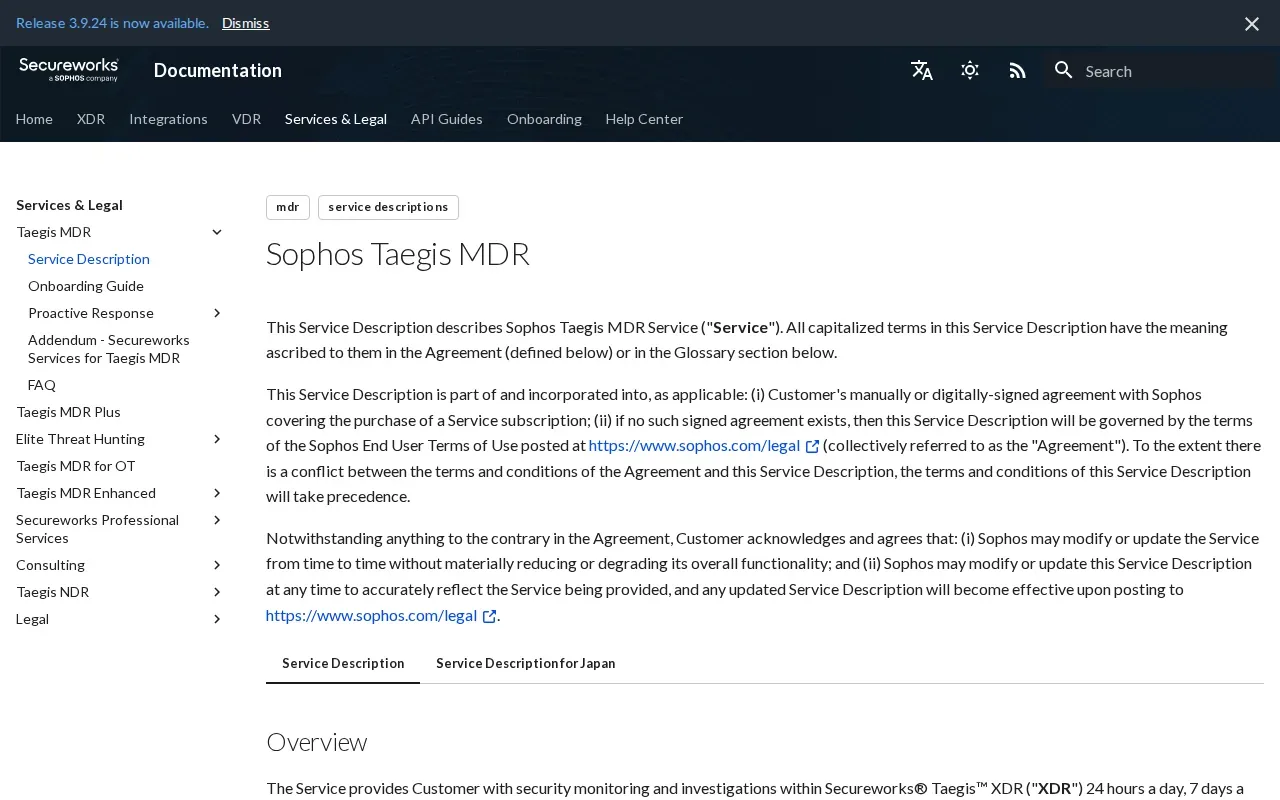Open the FAQ sidebar link
This screenshot has height=800, width=1280.
(x=42, y=385)
